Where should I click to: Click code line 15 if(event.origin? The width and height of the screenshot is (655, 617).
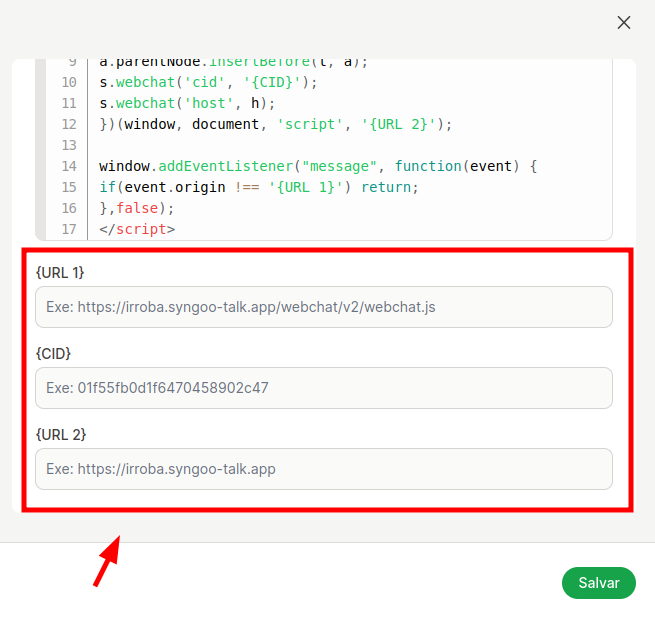click(259, 187)
